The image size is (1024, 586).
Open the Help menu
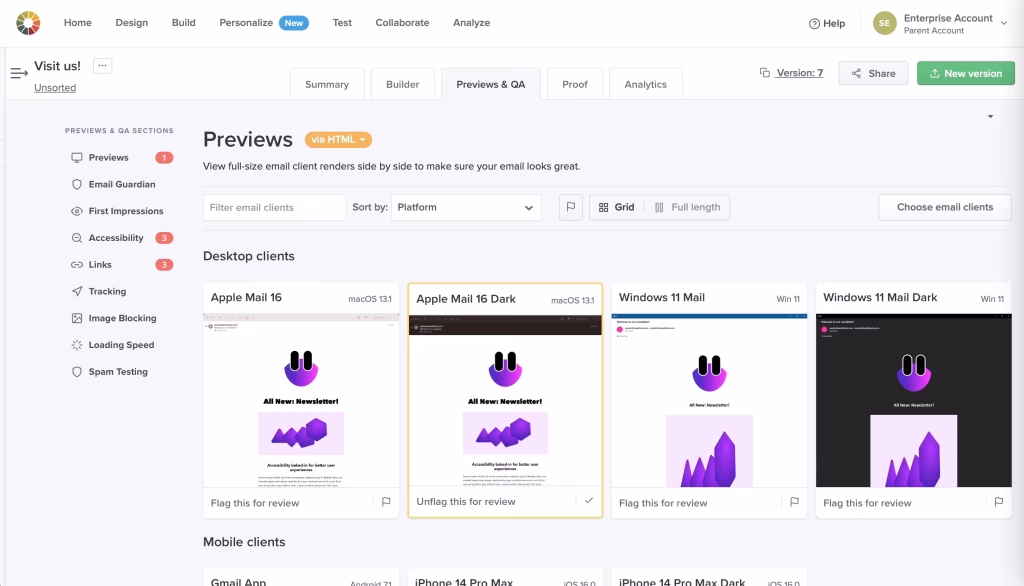click(x=827, y=24)
